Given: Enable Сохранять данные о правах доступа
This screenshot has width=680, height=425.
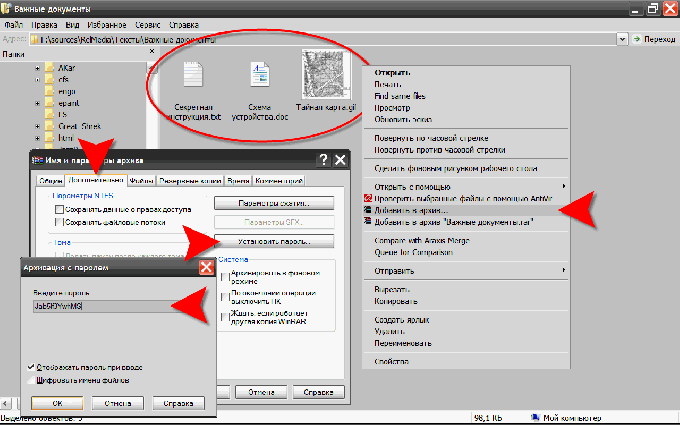Looking at the screenshot, I should tap(59, 209).
